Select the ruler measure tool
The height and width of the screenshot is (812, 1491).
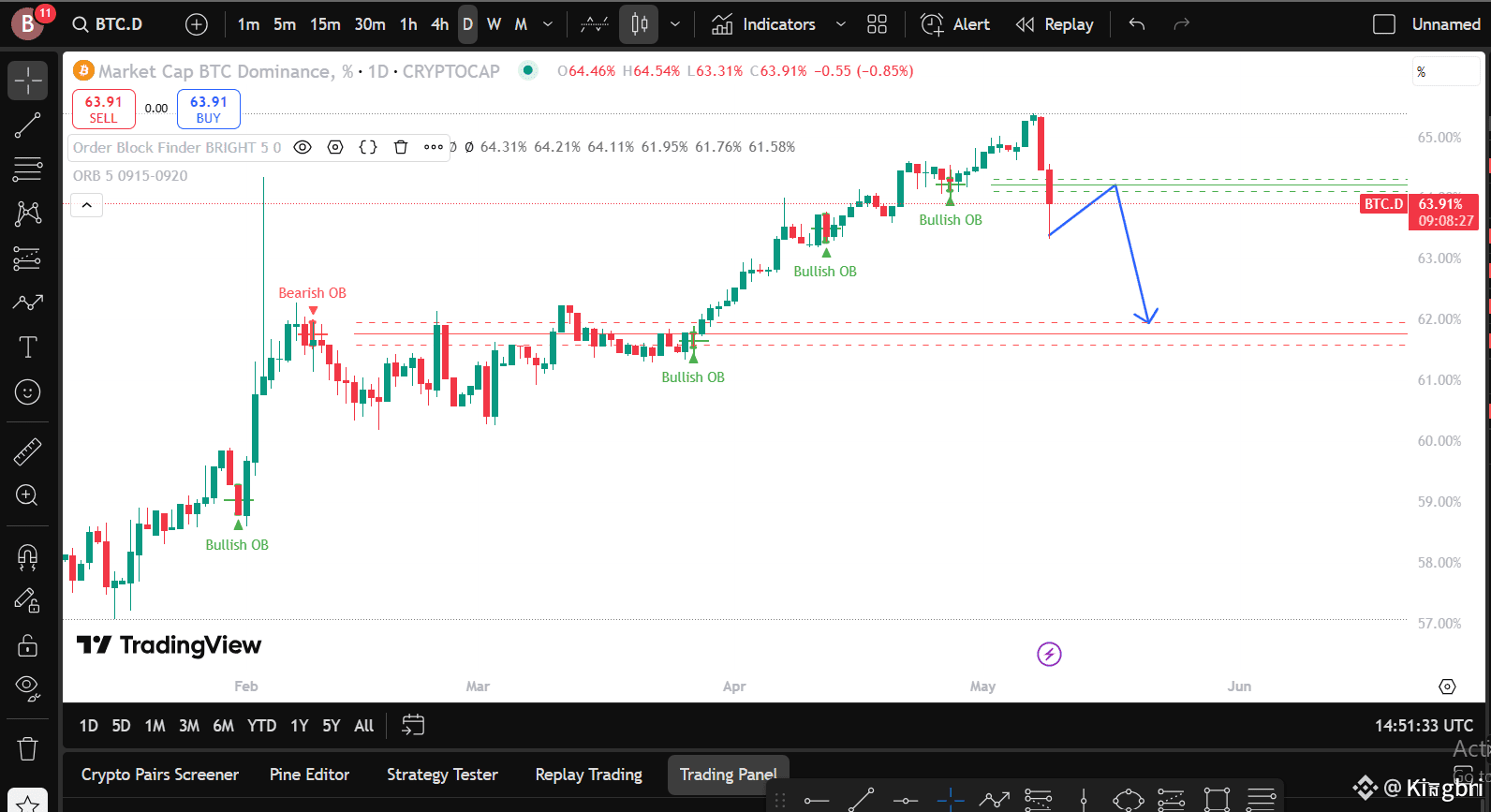coord(28,452)
